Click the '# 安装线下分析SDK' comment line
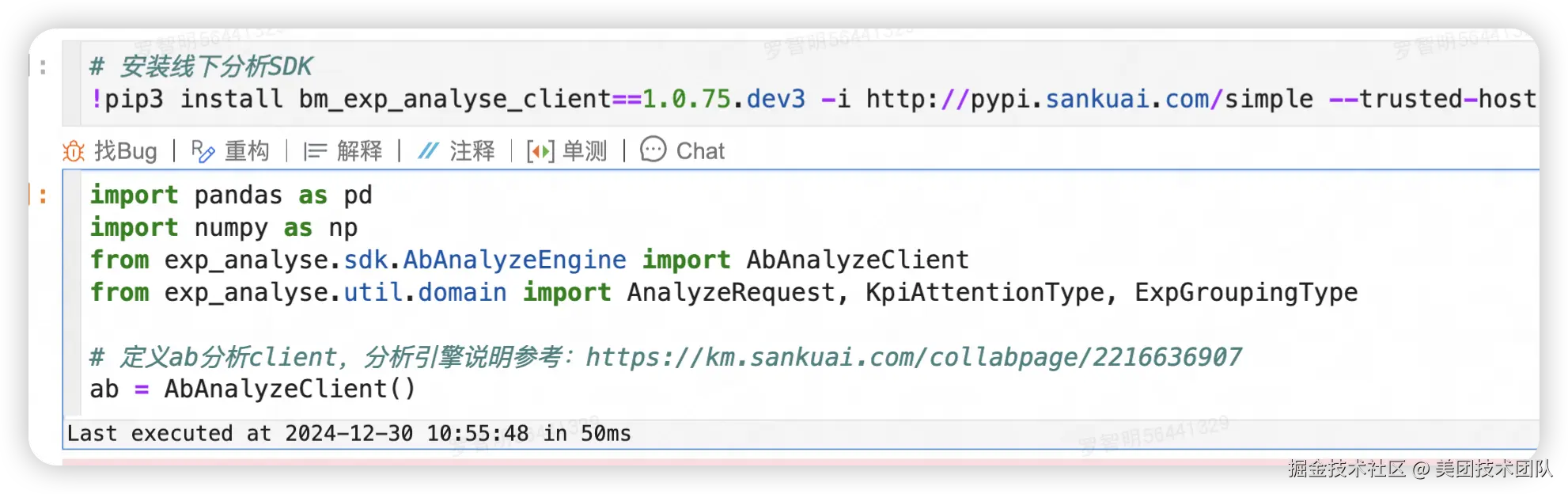Screen dimensions: 1568x494 click(x=201, y=66)
